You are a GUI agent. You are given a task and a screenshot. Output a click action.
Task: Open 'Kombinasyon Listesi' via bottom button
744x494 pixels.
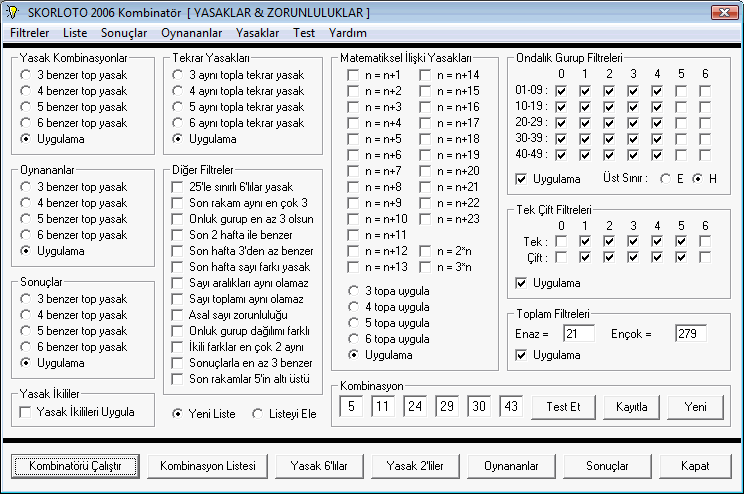click(209, 466)
